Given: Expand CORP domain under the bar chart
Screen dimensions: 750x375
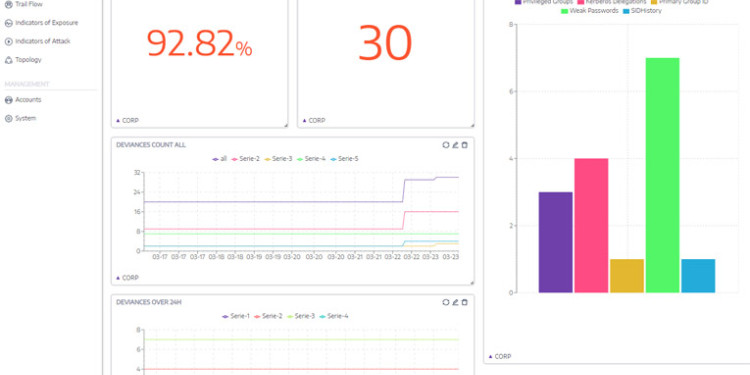Looking at the screenshot, I should point(500,356).
